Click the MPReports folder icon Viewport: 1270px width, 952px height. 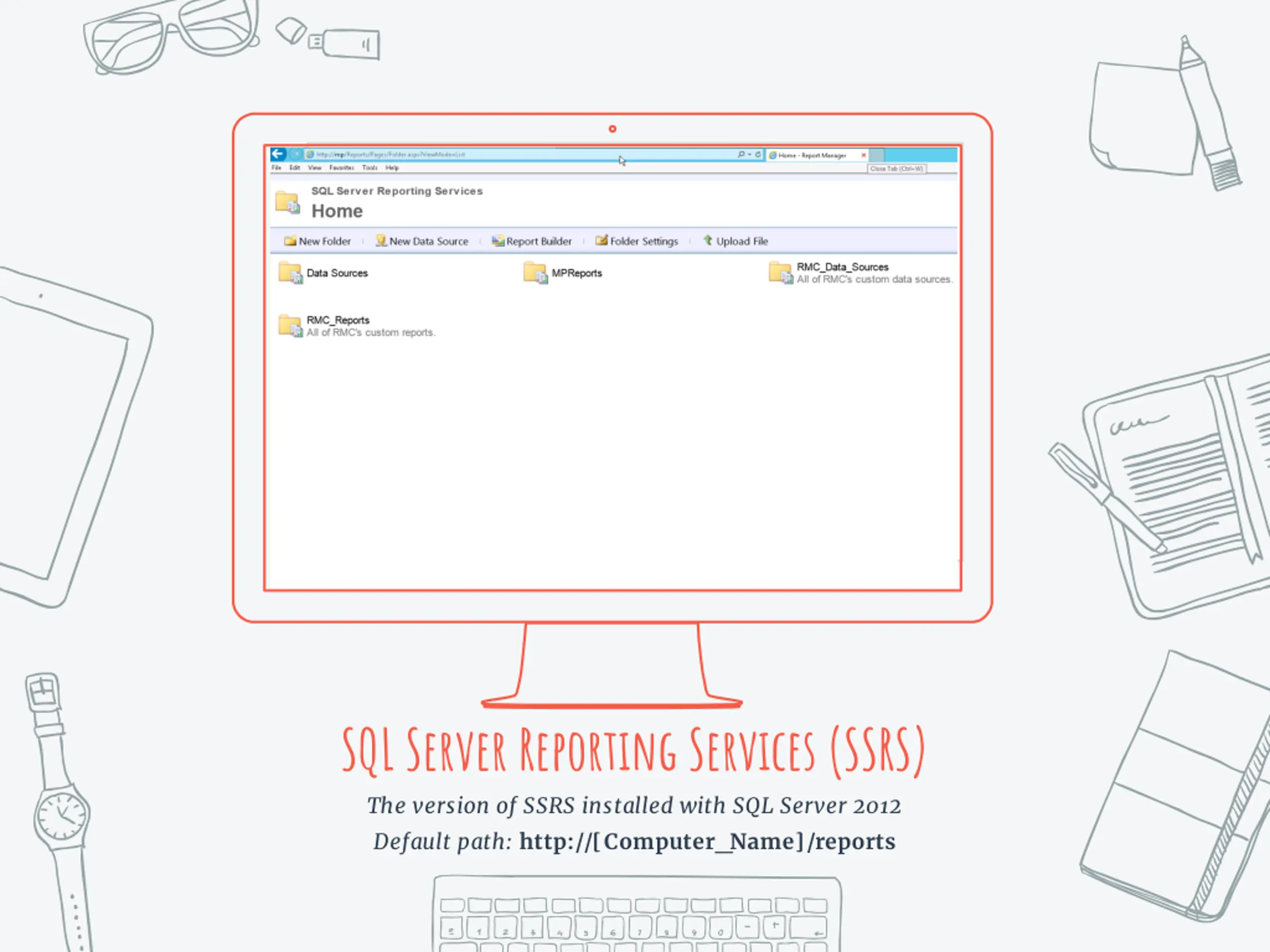pyautogui.click(x=536, y=273)
